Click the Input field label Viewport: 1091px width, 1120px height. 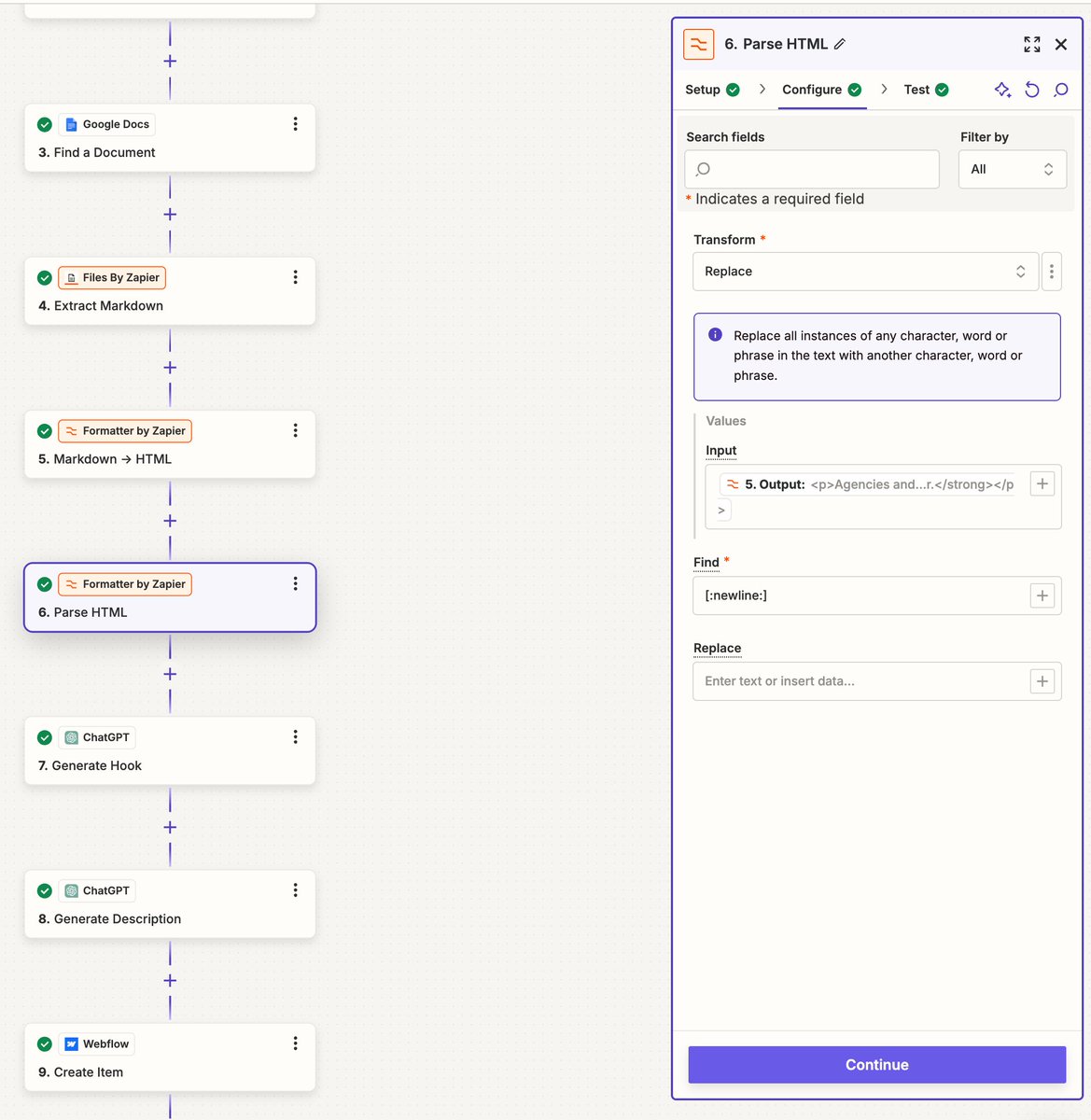click(721, 451)
